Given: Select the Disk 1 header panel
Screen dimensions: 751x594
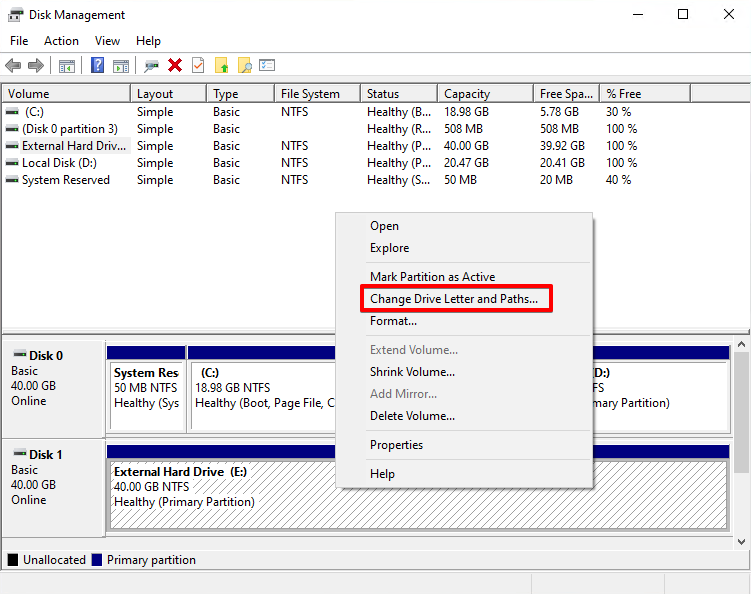Looking at the screenshot, I should (x=54, y=487).
